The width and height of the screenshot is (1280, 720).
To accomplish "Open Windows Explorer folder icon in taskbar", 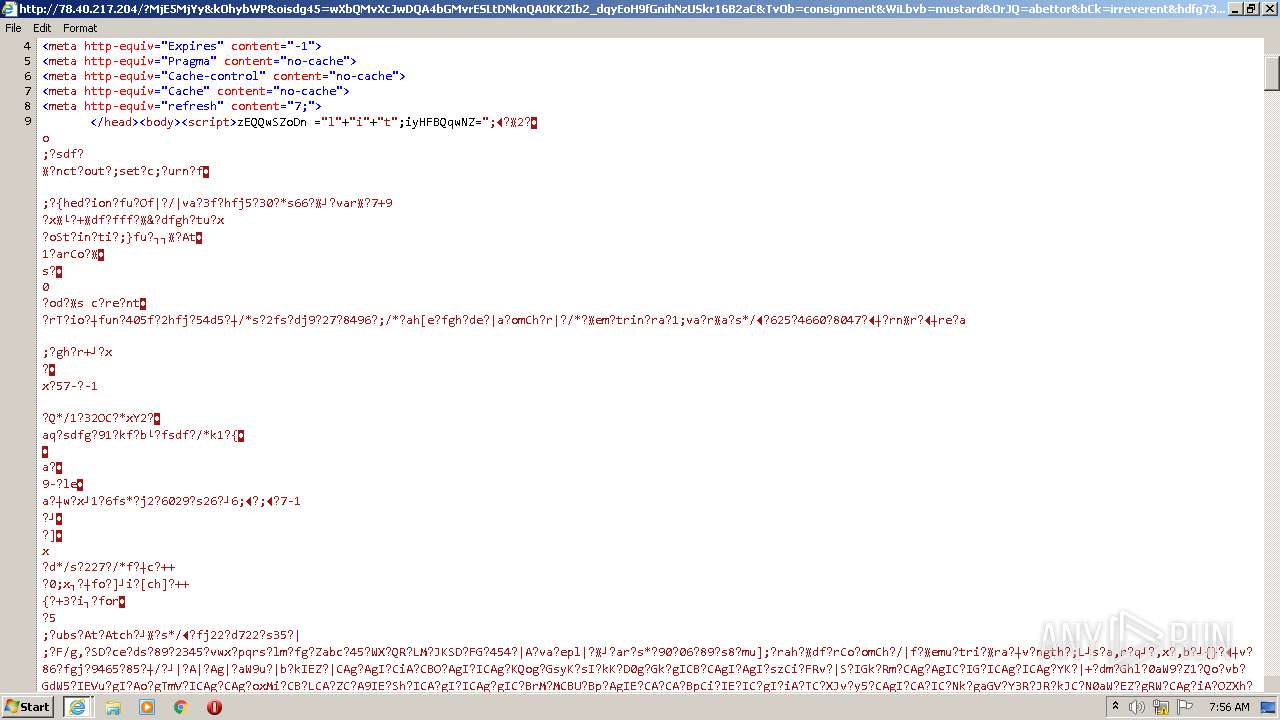I will click(x=113, y=707).
